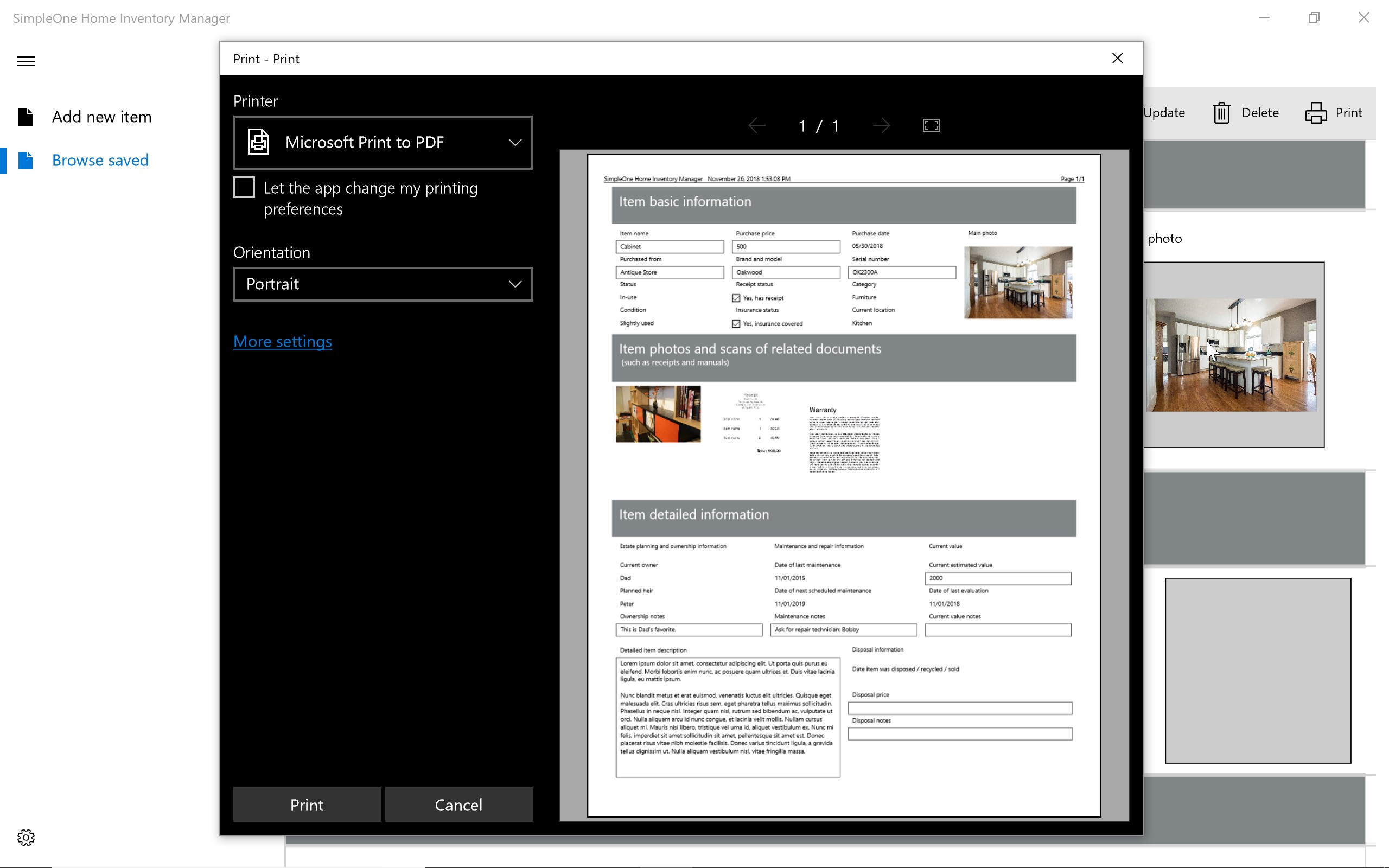Open the More settings link
The width and height of the screenshot is (1389, 868).
(282, 342)
